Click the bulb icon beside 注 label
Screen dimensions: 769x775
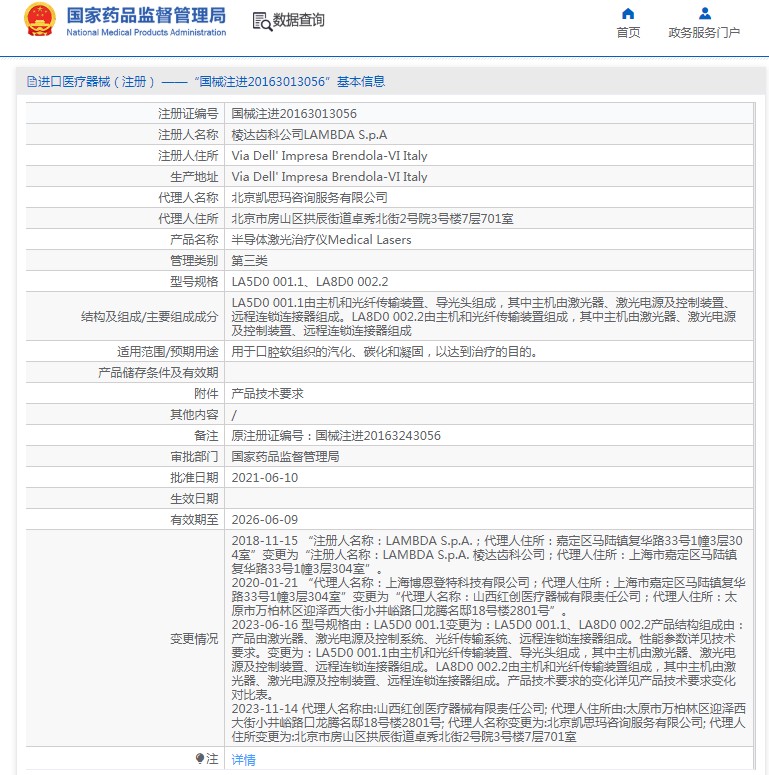[x=200, y=759]
